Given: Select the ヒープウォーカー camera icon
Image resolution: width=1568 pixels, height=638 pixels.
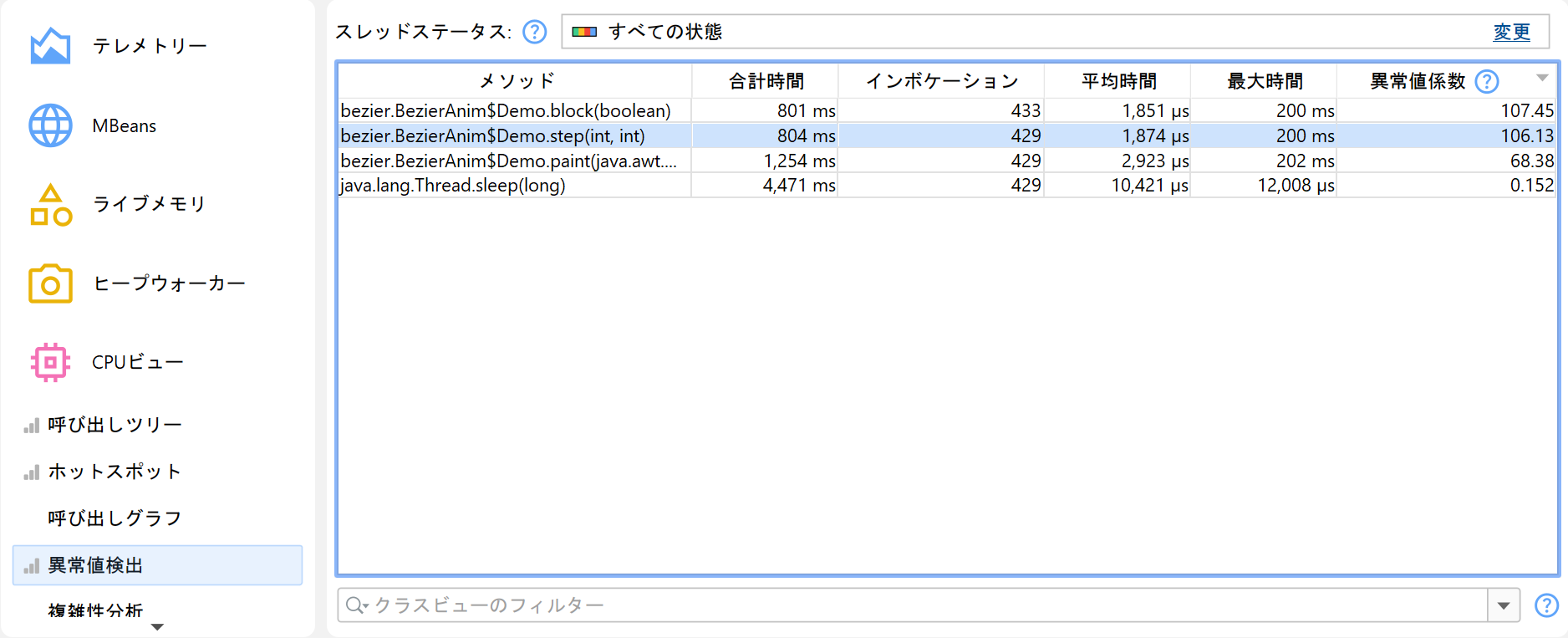Looking at the screenshot, I should tap(50, 283).
